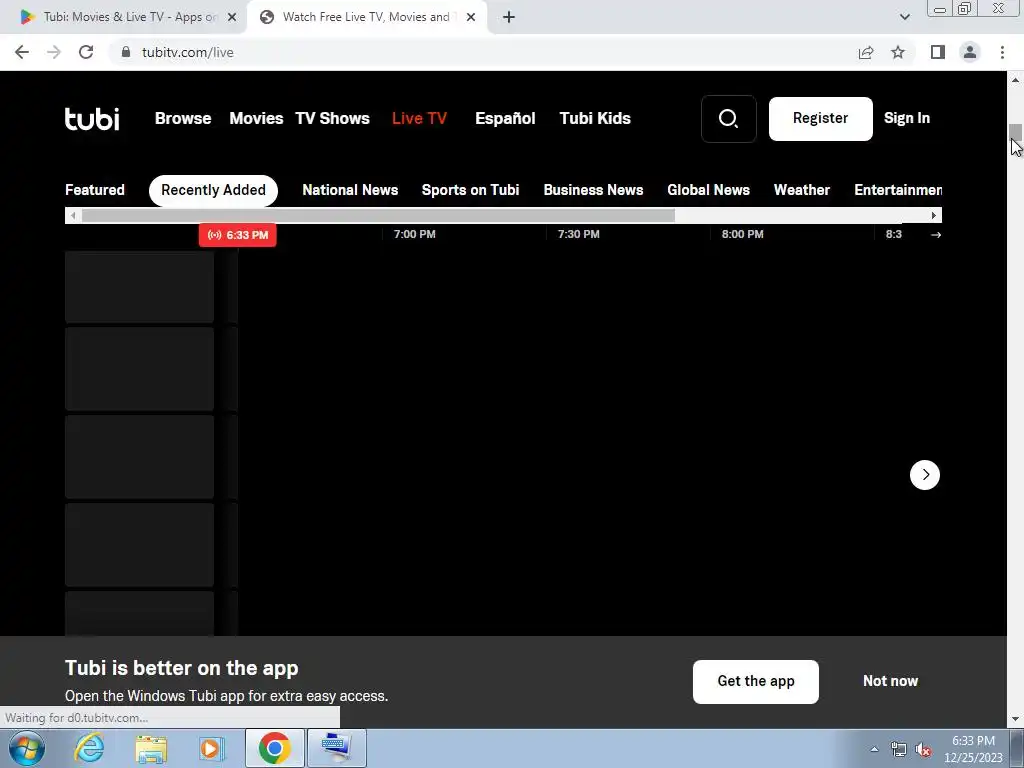Screen dimensions: 1024x768
Task: Click the 7:30 PM schedule time label
Action: [579, 234]
